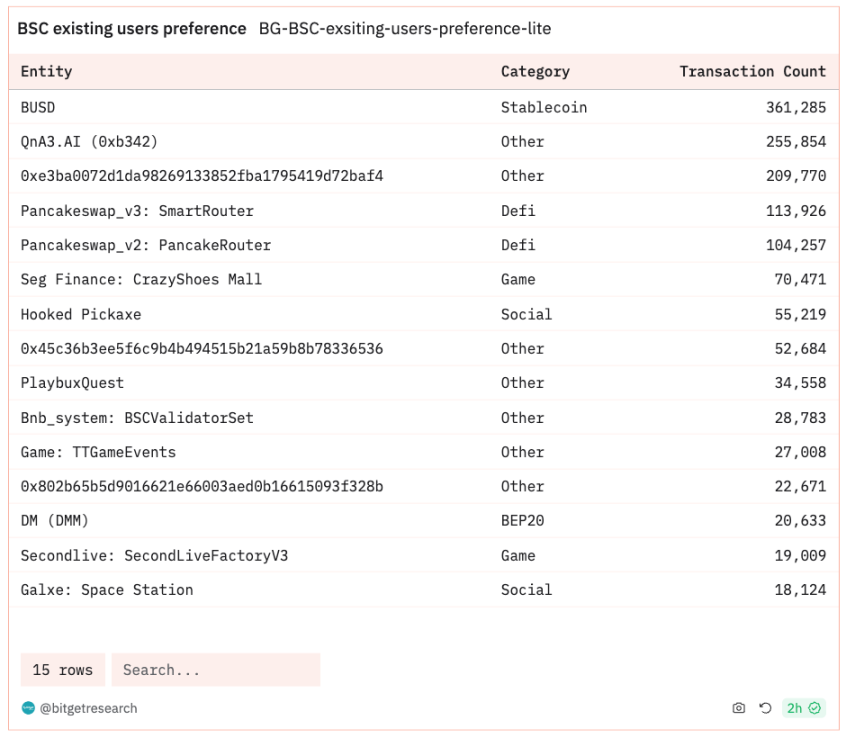Select the Galxe: Space Station row
This screenshot has height=738, width=846.
click(424, 590)
